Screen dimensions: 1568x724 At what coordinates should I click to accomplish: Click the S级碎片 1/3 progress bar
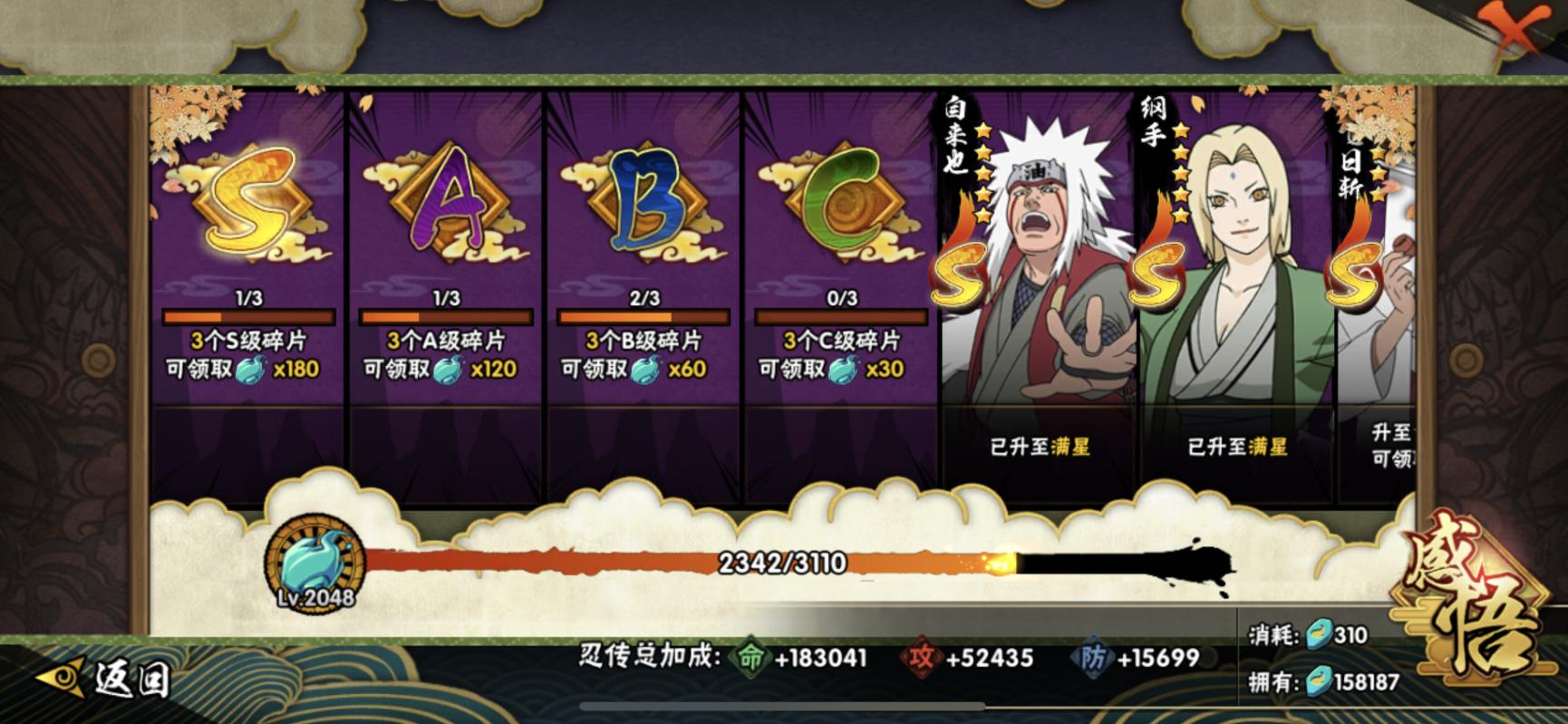coord(248,317)
